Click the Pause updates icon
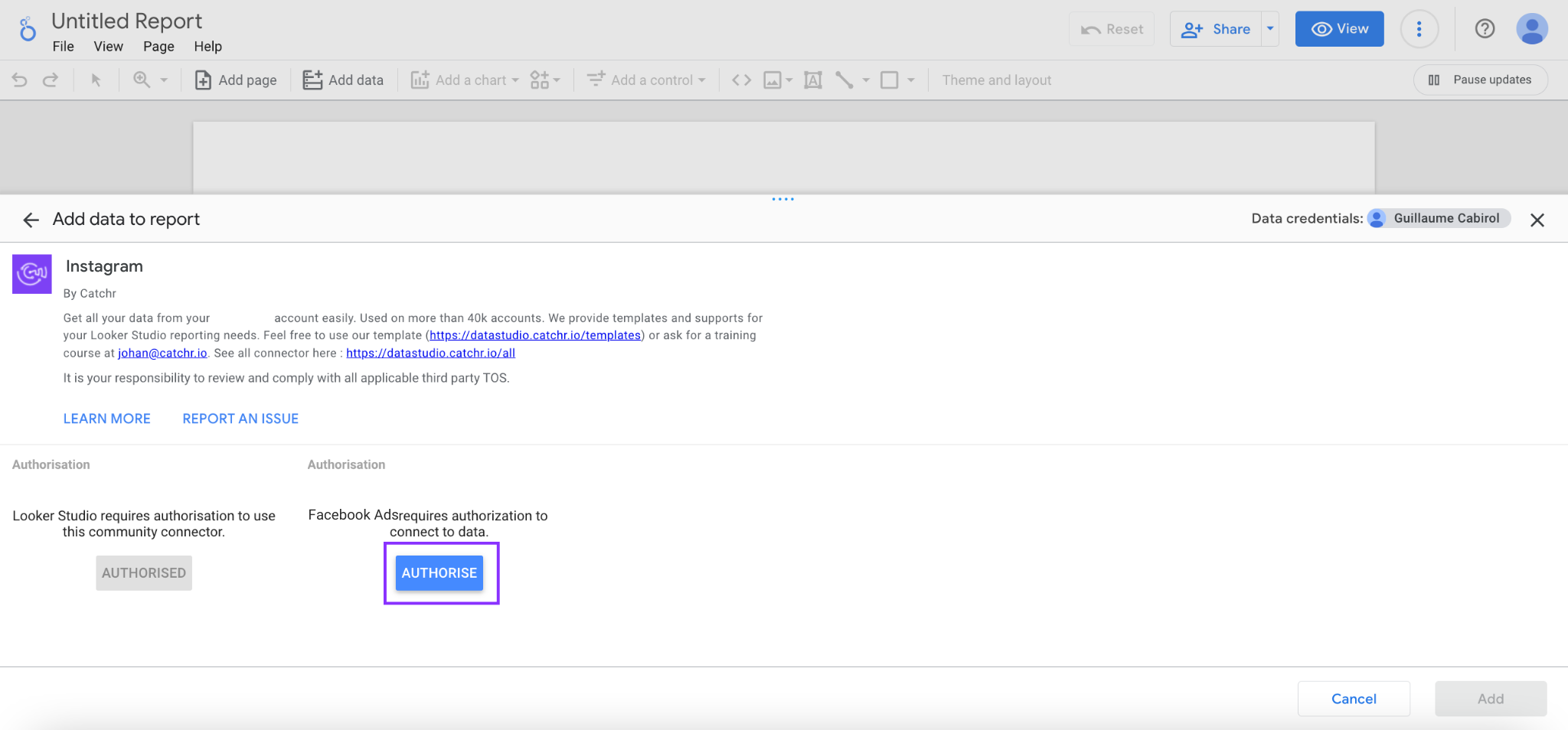The image size is (1568, 730). [1435, 80]
